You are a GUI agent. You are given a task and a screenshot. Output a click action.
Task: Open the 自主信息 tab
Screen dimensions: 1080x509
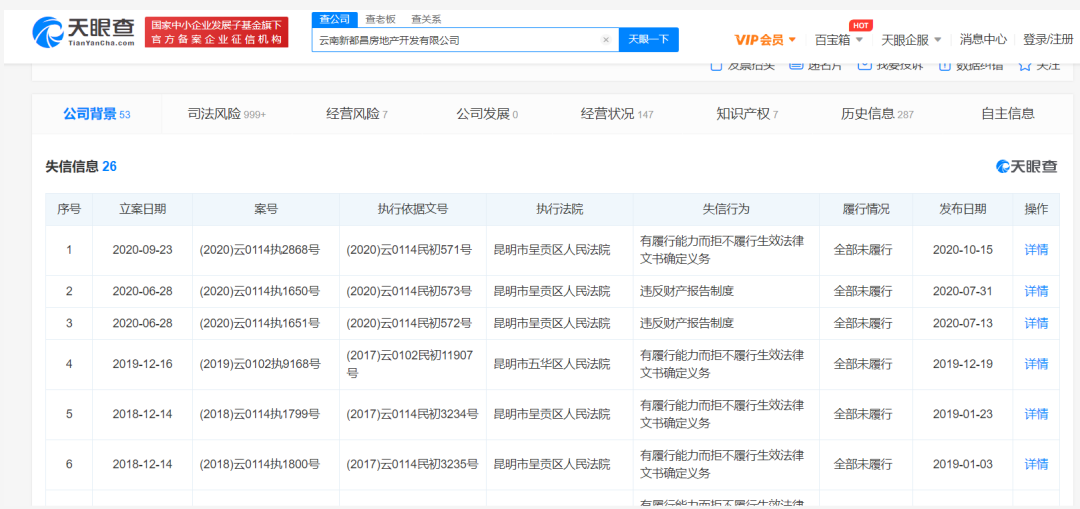point(1008,114)
